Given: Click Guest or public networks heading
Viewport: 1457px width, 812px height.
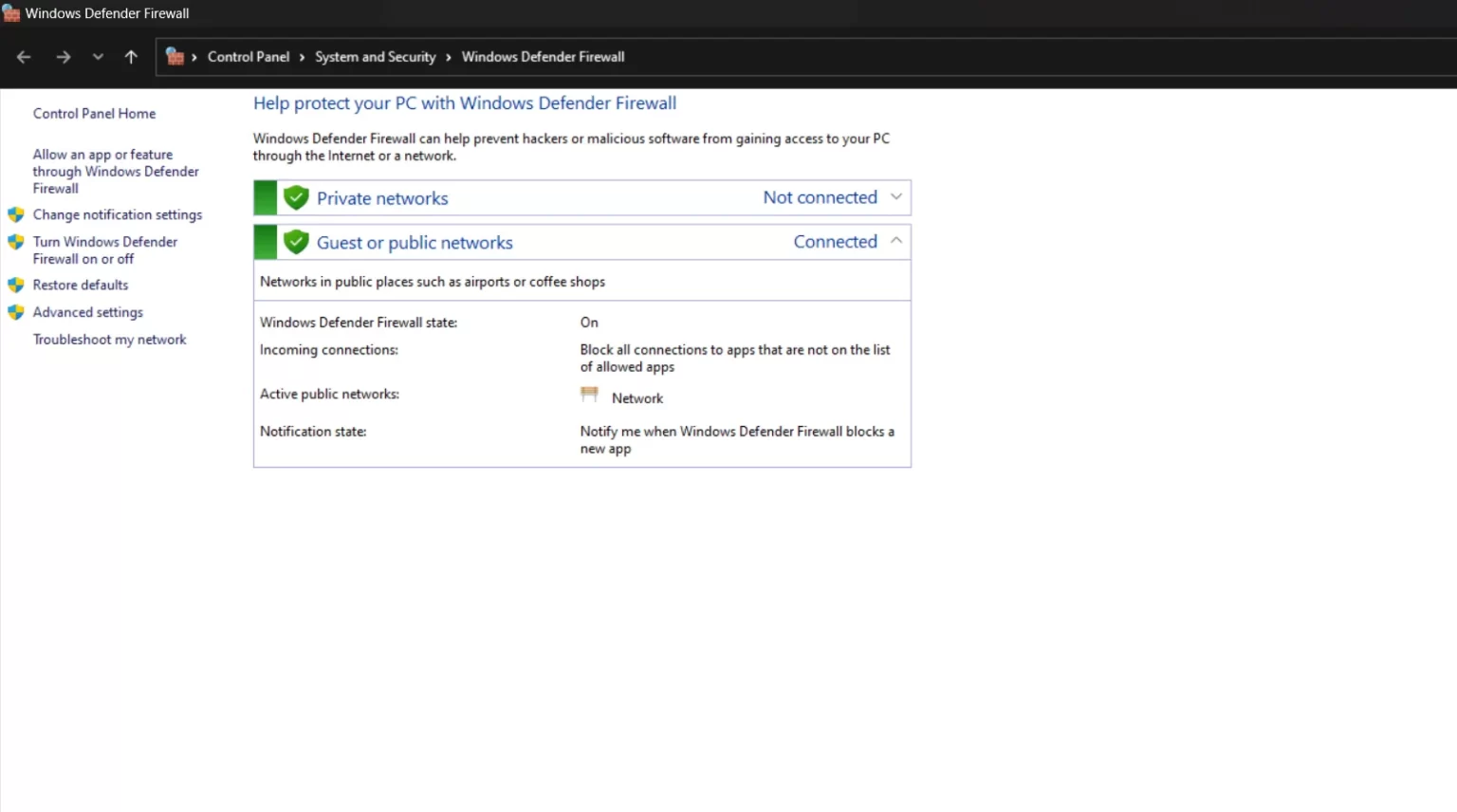Looking at the screenshot, I should point(415,243).
